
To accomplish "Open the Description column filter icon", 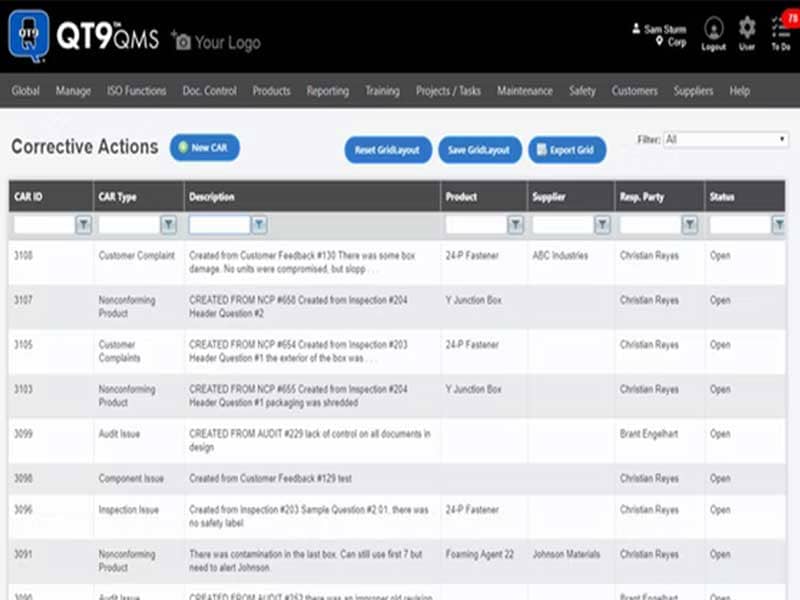I will coord(259,224).
